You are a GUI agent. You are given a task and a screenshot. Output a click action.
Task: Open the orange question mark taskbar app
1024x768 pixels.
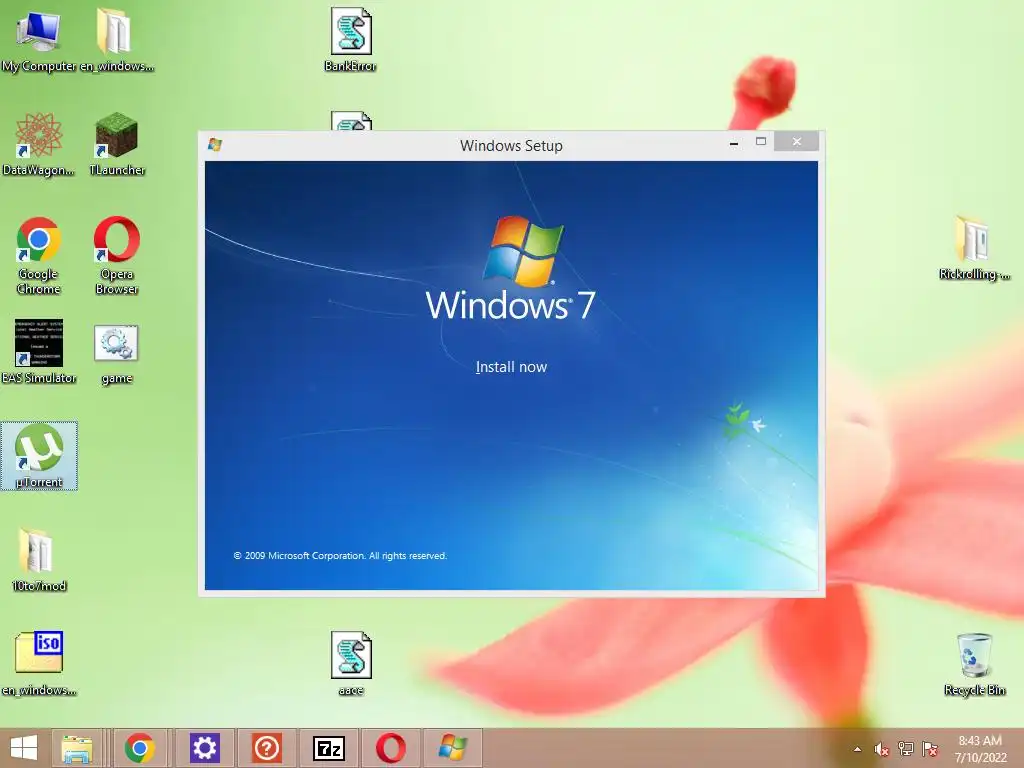coord(266,748)
